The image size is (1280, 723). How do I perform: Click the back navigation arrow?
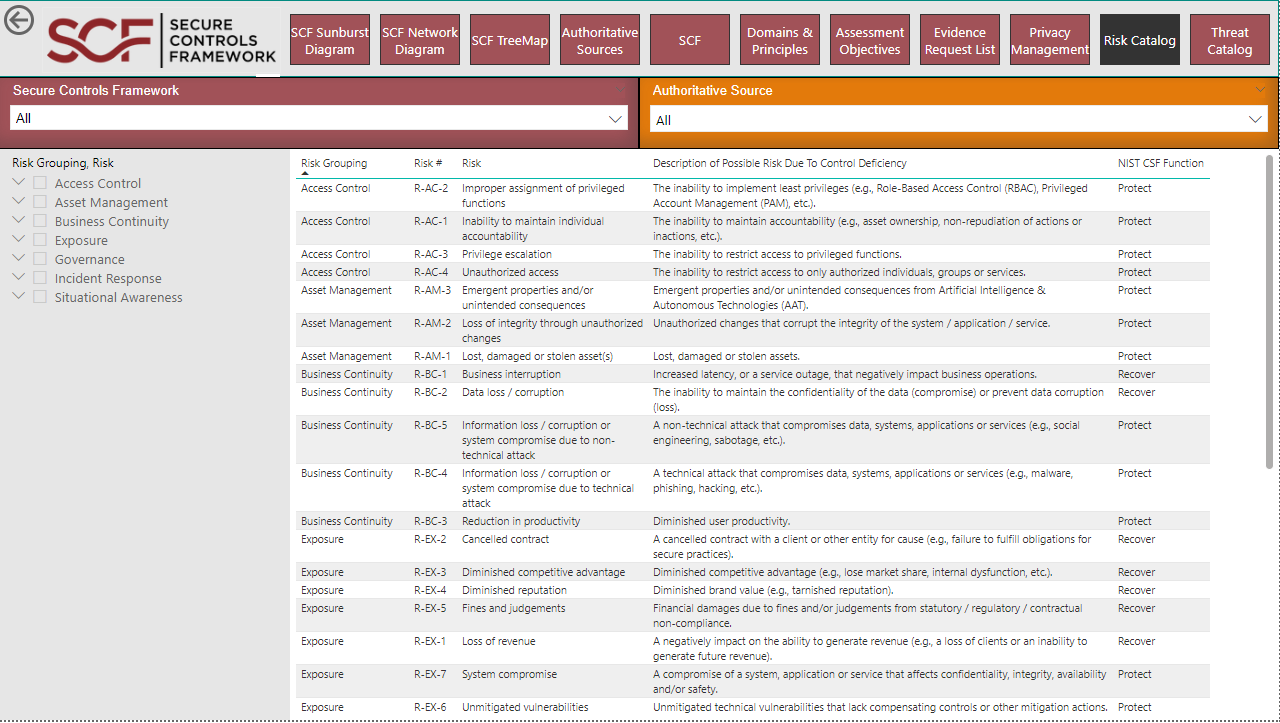click(x=18, y=20)
